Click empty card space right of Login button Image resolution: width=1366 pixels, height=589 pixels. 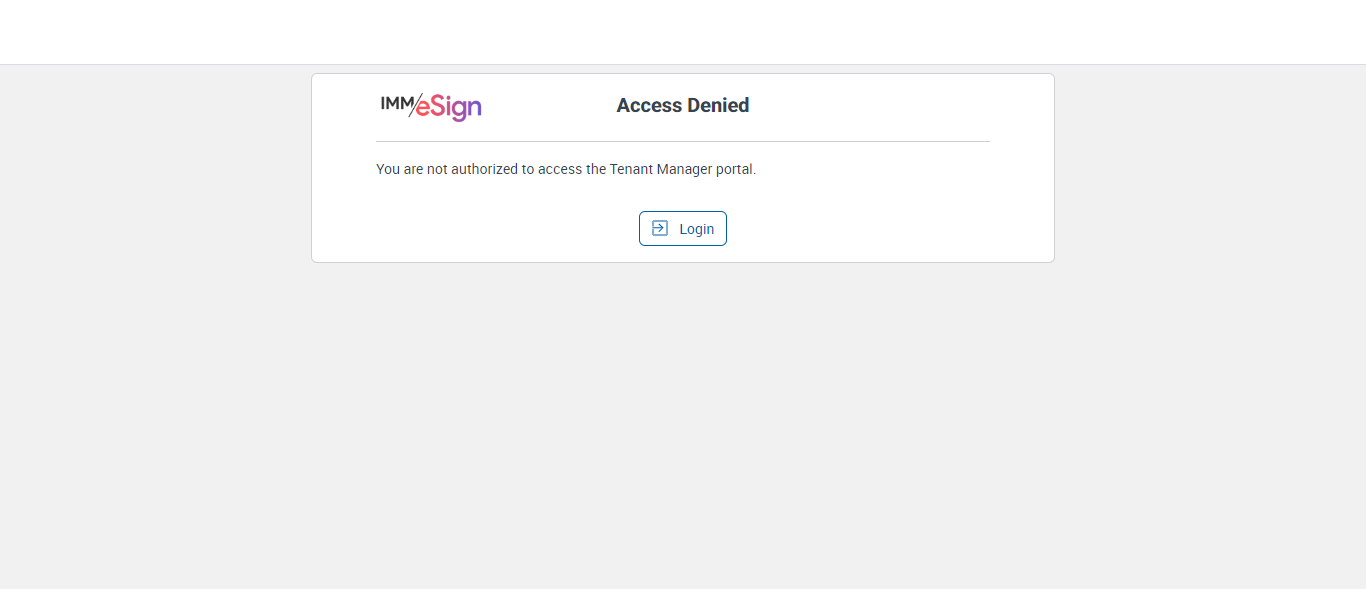click(x=880, y=228)
